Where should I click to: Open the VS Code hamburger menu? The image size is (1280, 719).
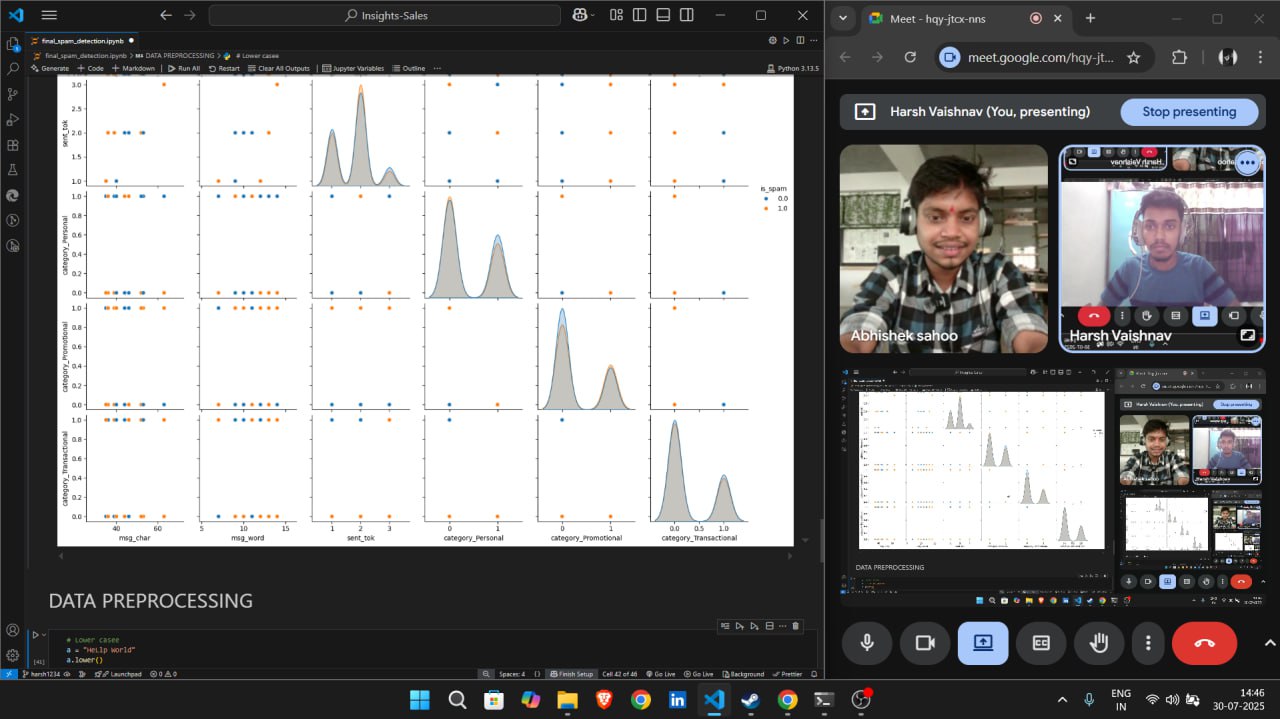click(x=49, y=16)
